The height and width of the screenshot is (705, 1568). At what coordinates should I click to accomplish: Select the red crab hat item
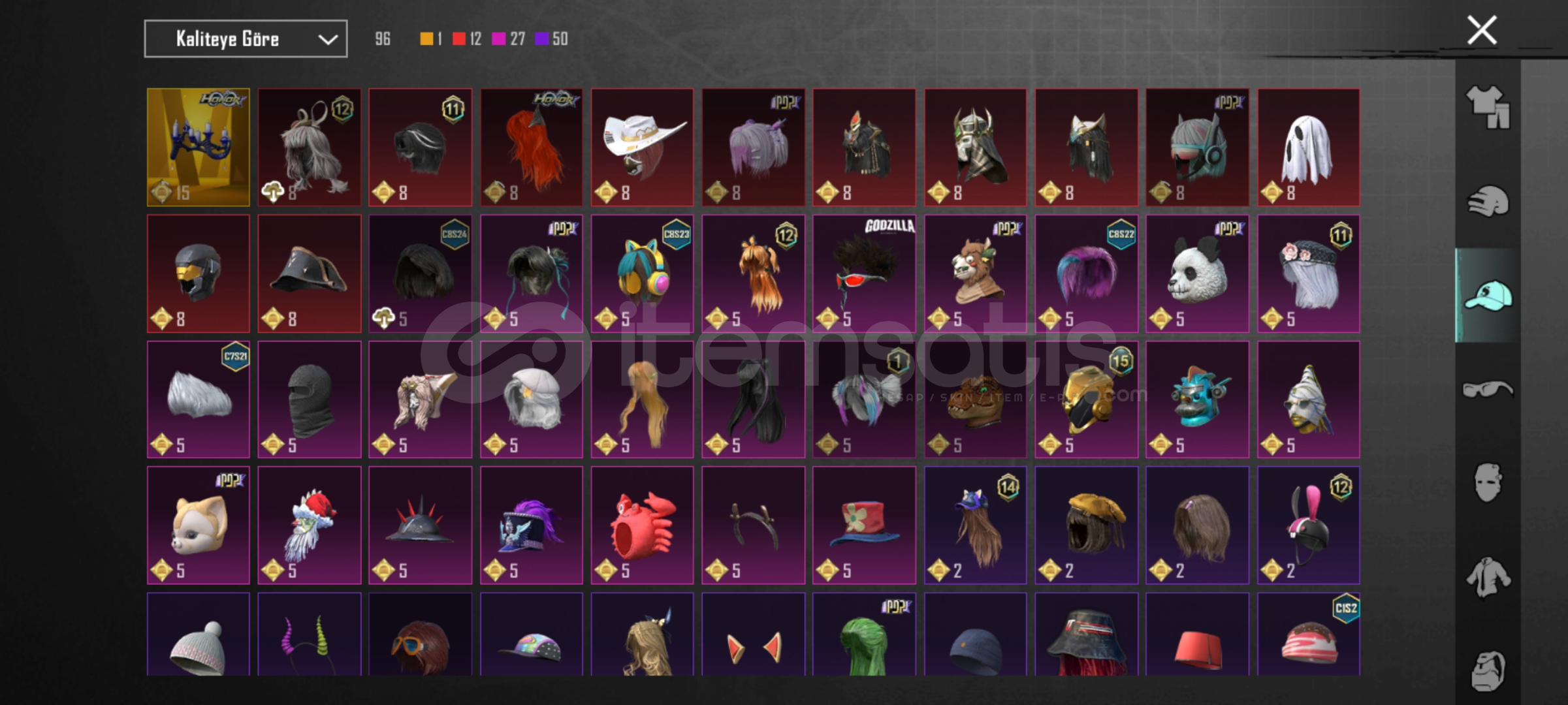643,525
